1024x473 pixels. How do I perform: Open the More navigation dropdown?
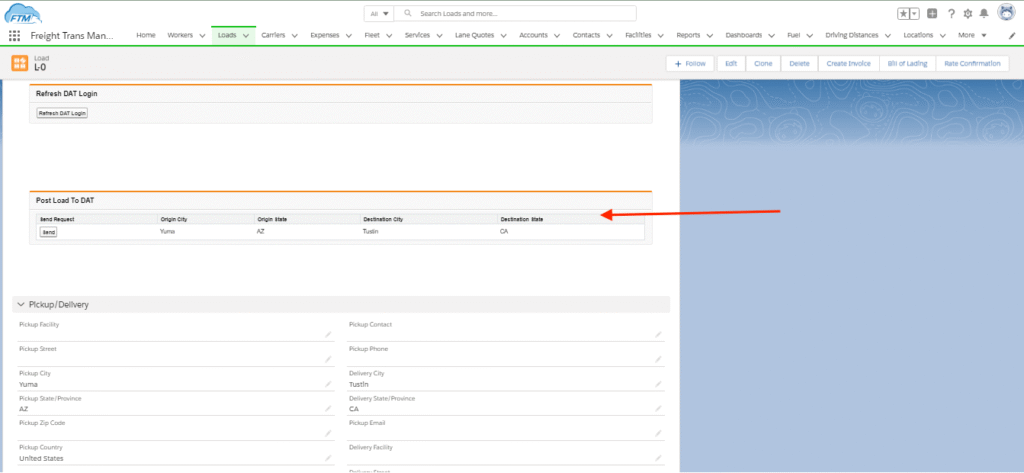[971, 35]
